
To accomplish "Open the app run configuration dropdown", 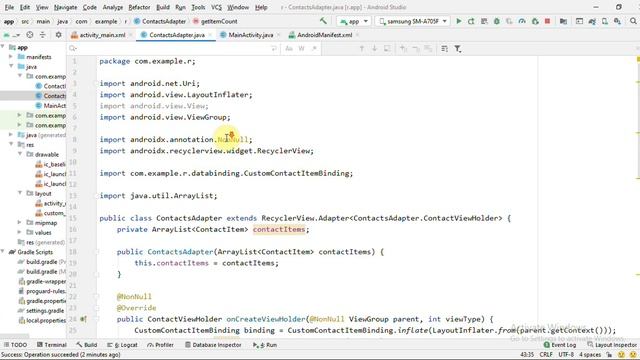I will point(354,21).
